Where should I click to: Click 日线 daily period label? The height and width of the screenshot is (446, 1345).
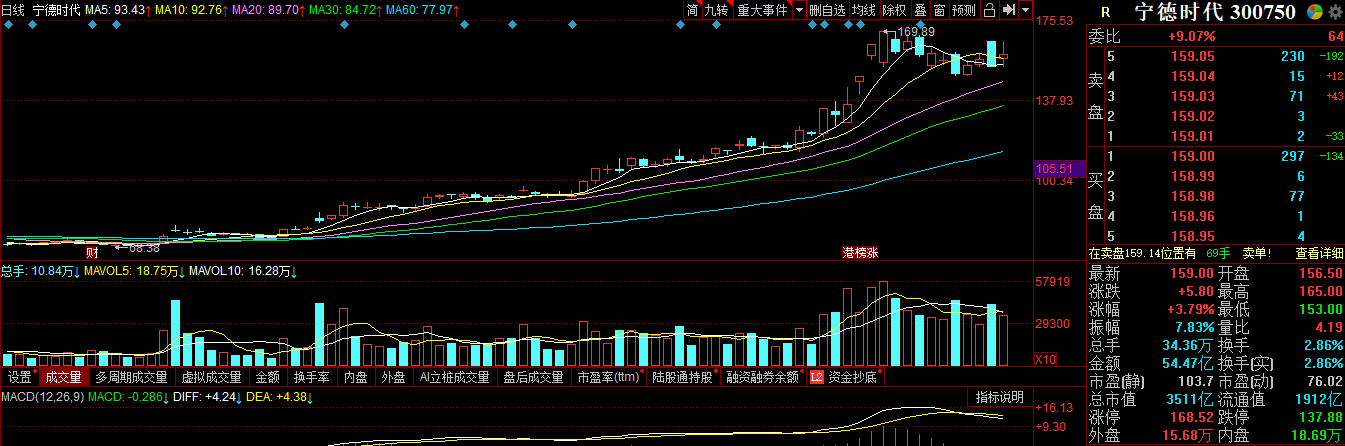click(x=13, y=10)
